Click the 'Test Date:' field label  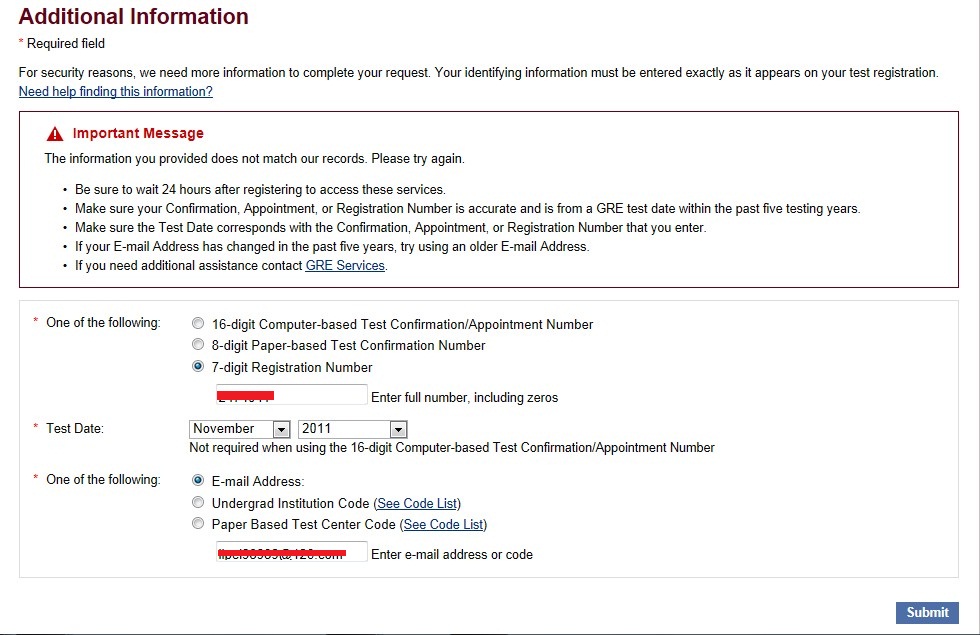point(75,428)
